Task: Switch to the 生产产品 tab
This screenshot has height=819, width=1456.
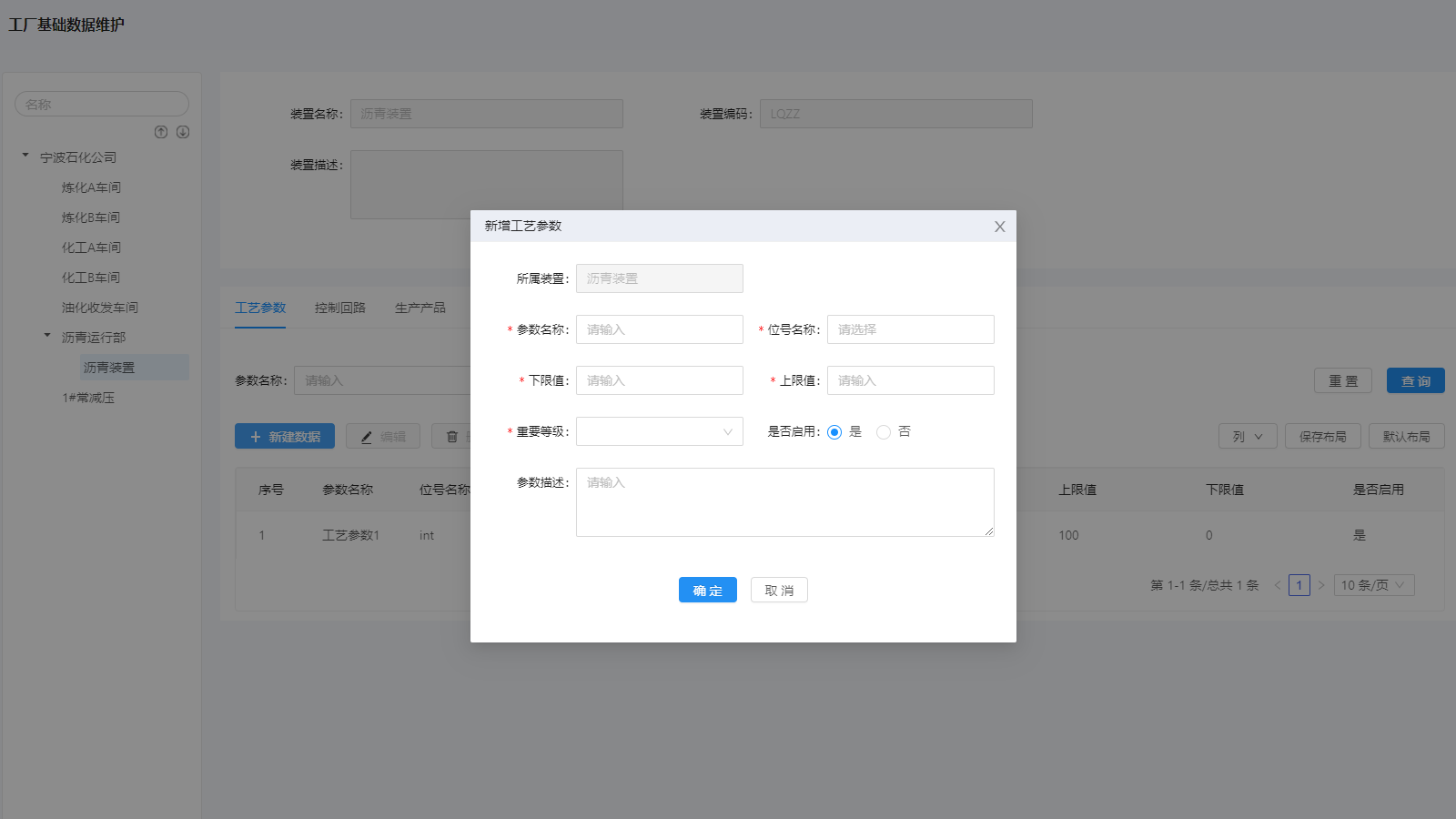Action: point(420,308)
